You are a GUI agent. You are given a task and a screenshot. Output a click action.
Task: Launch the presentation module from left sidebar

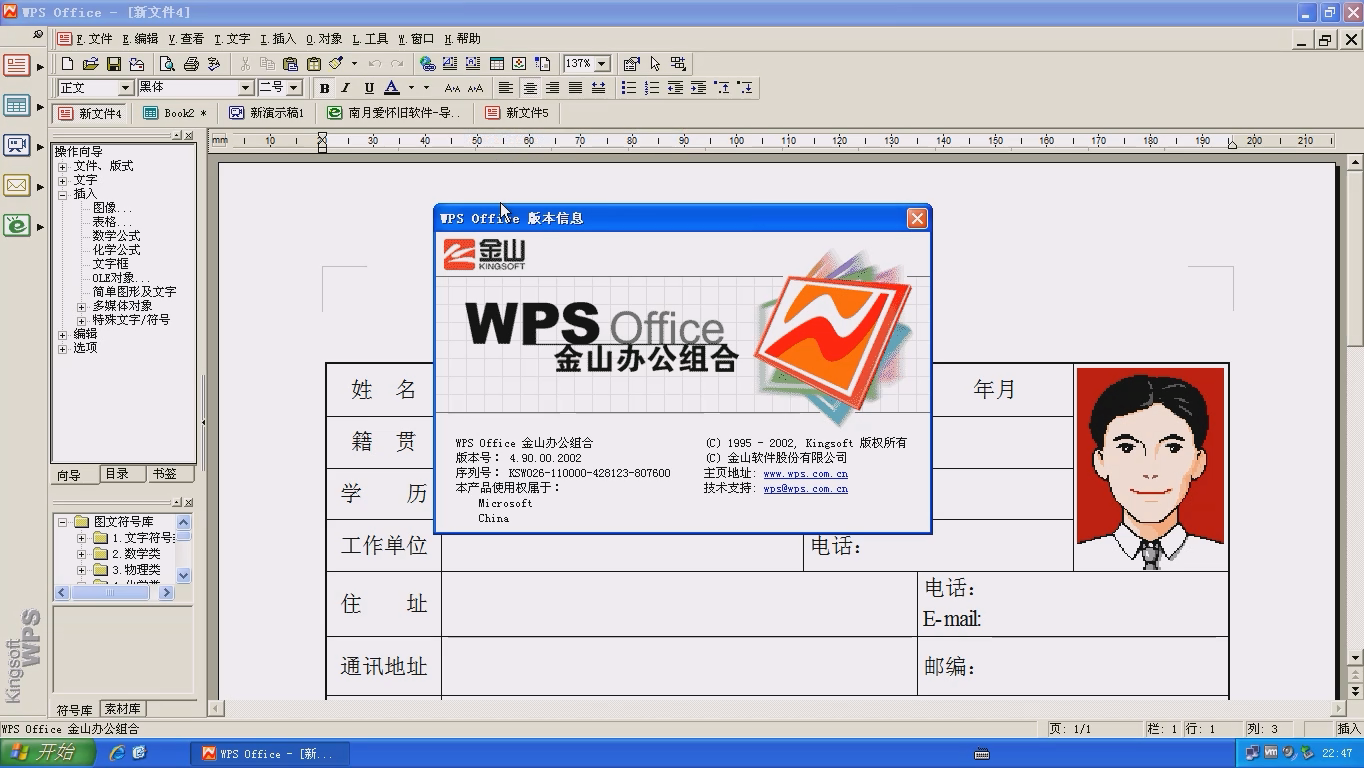point(17,146)
